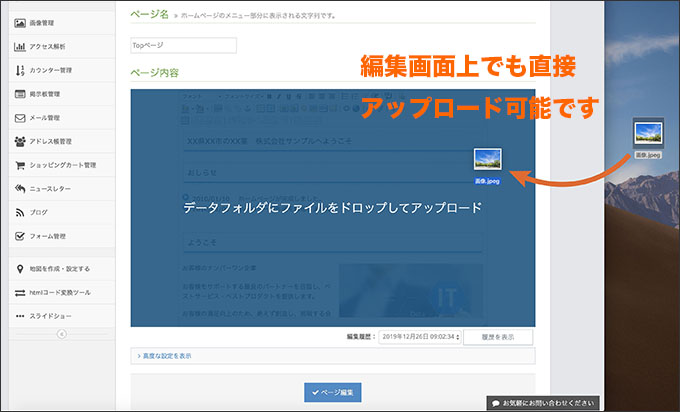Click the 地図を作成・設定する map pin icon
Viewport: 680px width, 412px height.
tap(20, 269)
